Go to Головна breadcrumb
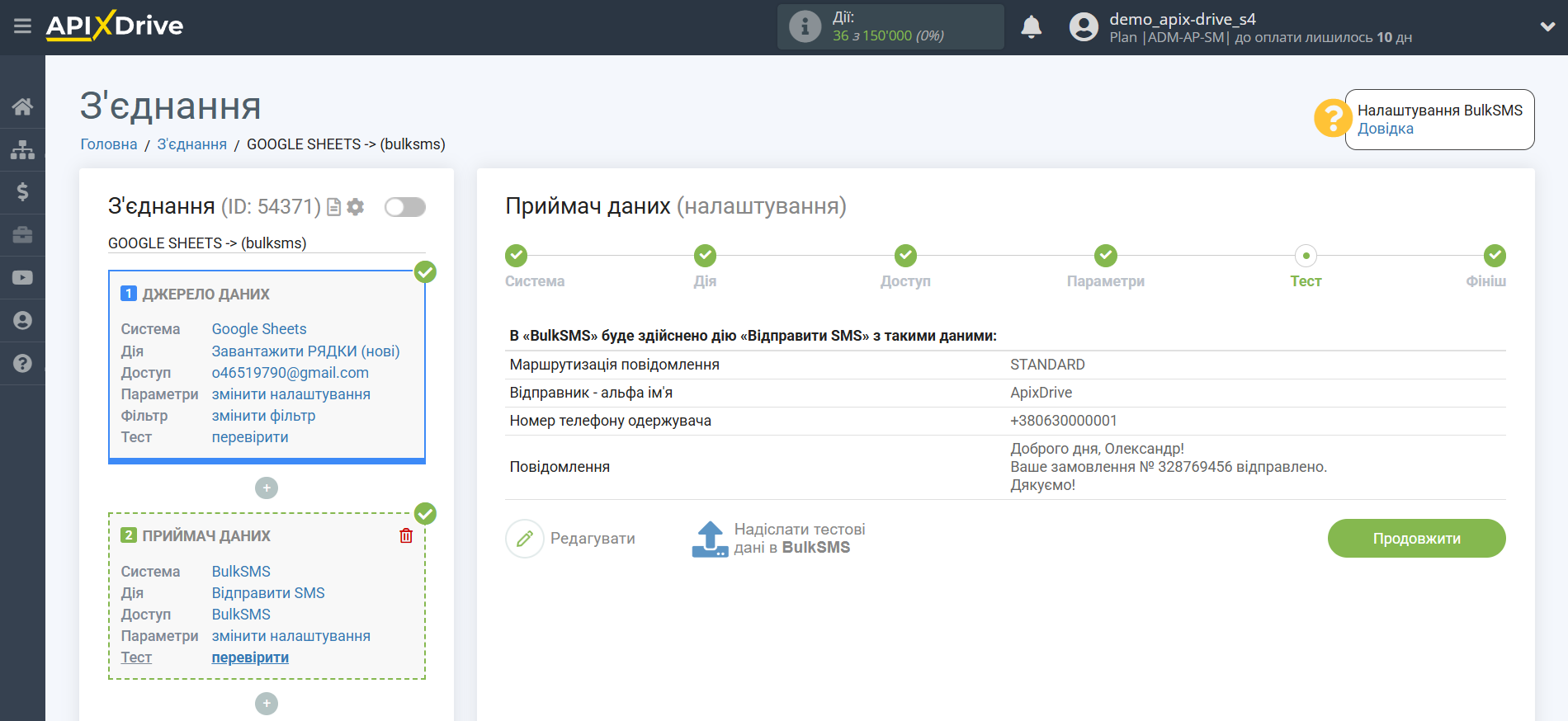The height and width of the screenshot is (721, 1568). (108, 144)
